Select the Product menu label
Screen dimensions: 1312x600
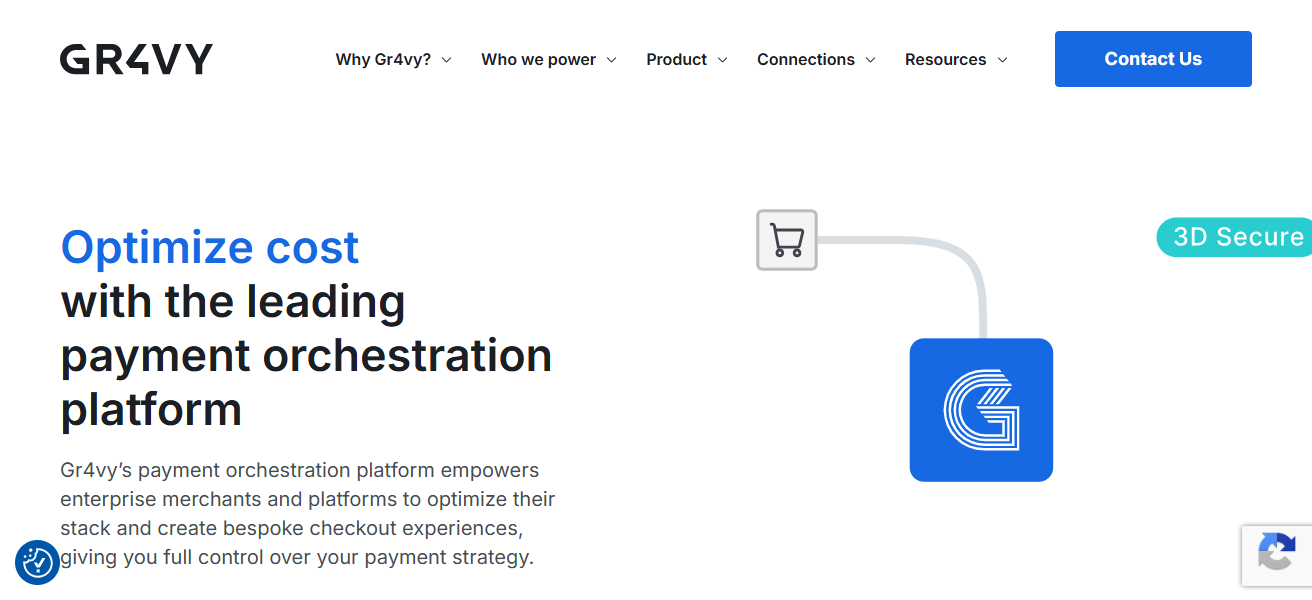[676, 60]
